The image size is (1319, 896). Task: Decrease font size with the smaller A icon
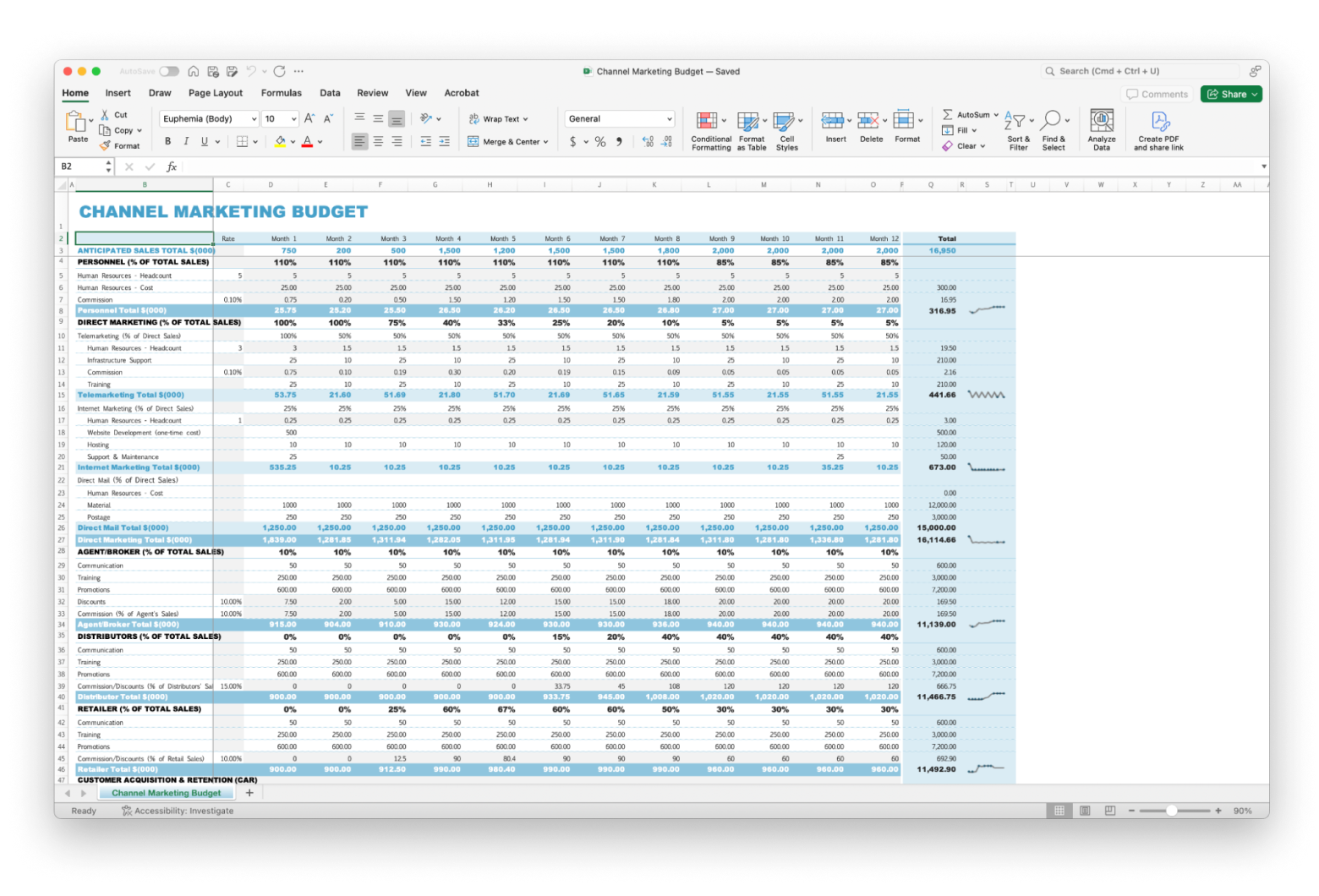pos(328,119)
